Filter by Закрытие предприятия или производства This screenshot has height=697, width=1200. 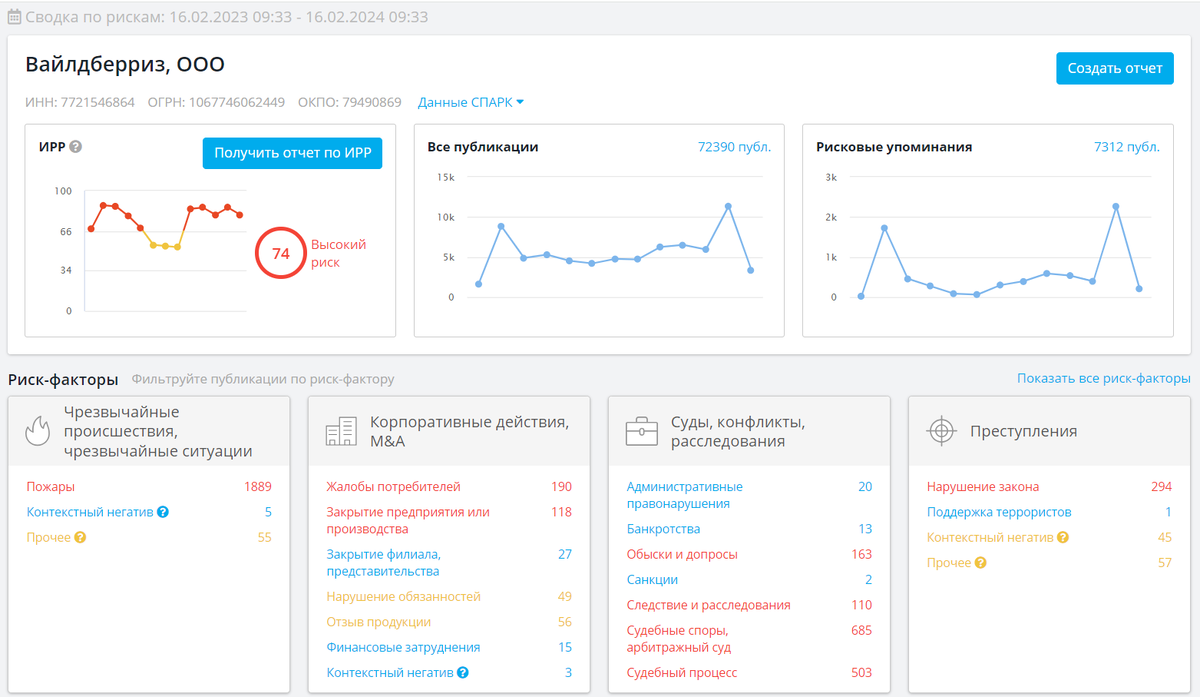click(x=408, y=520)
